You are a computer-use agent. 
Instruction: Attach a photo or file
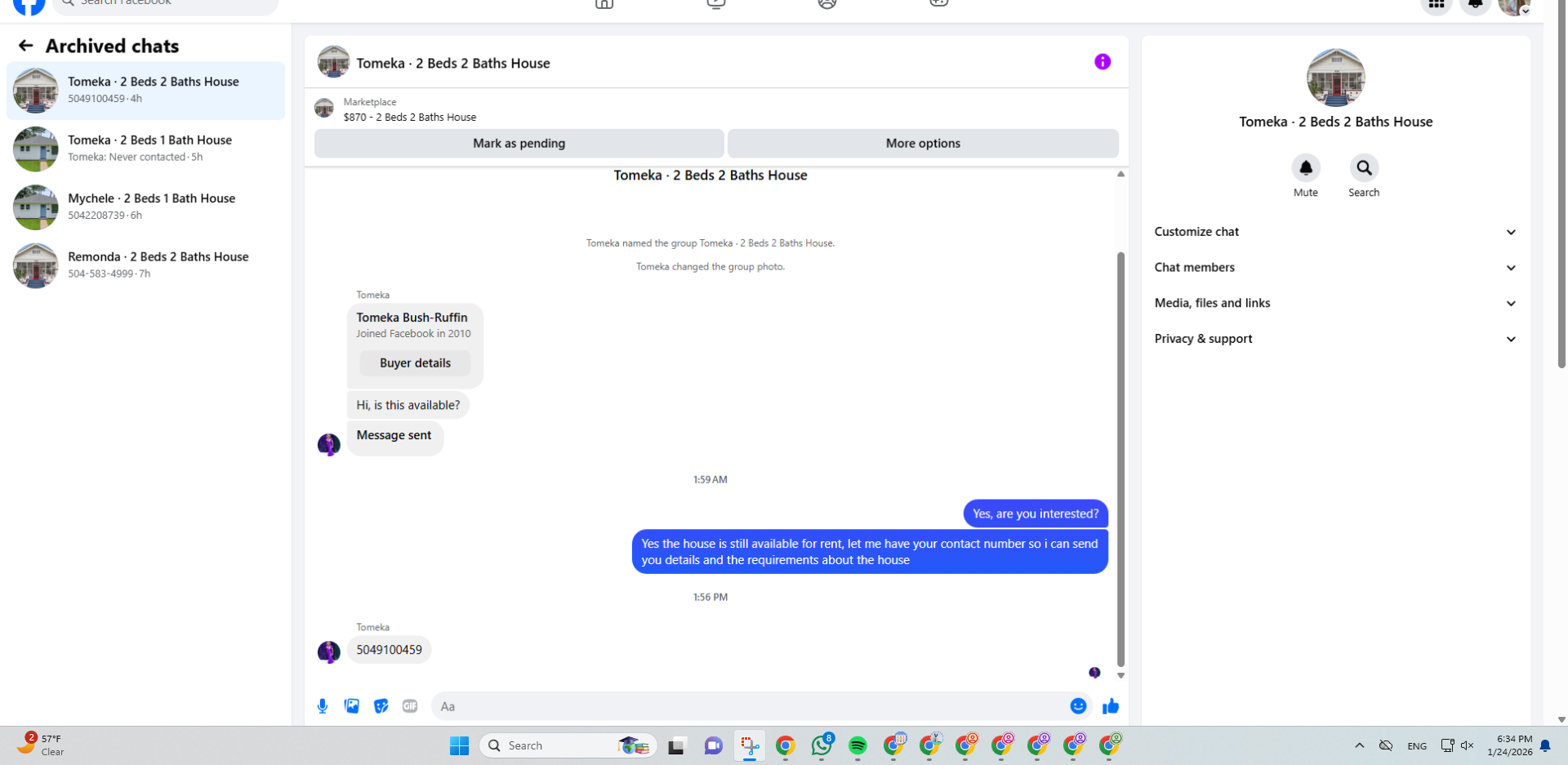tap(352, 706)
